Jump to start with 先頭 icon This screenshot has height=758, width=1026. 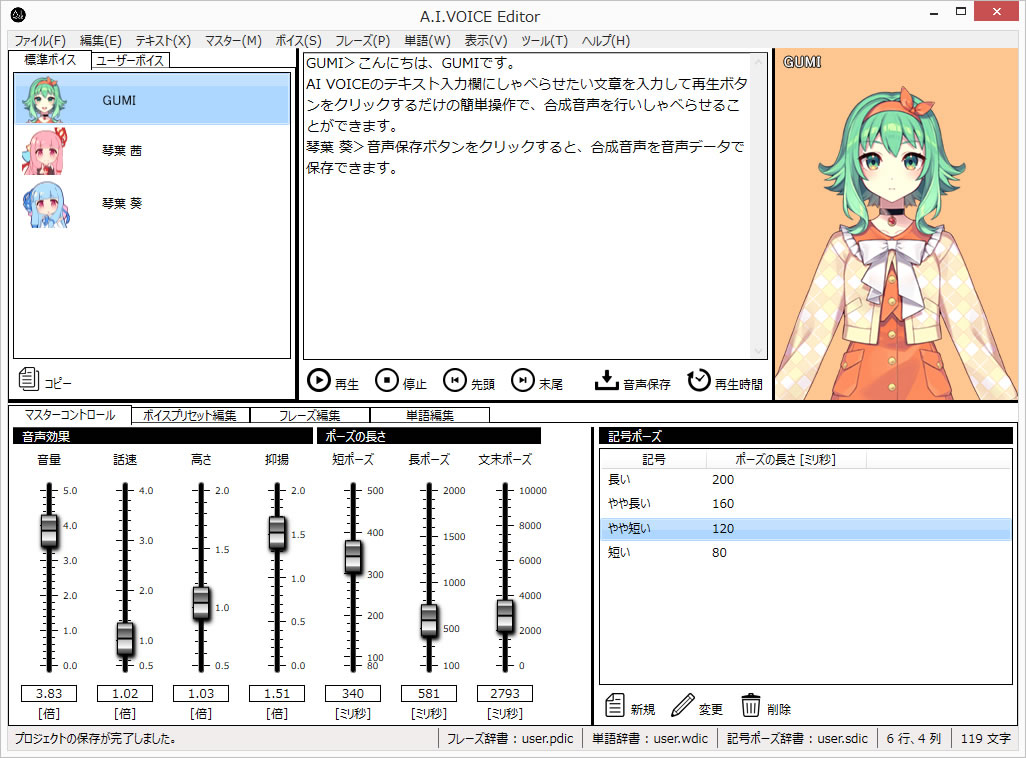click(455, 380)
